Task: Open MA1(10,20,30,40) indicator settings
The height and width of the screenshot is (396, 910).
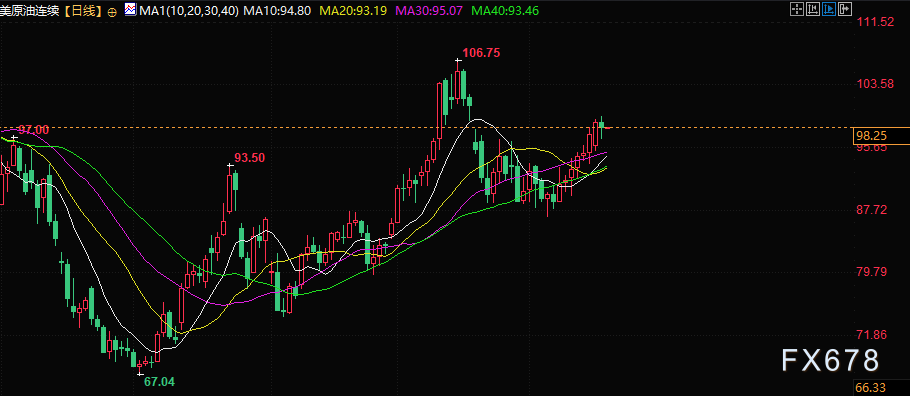Action: point(189,10)
